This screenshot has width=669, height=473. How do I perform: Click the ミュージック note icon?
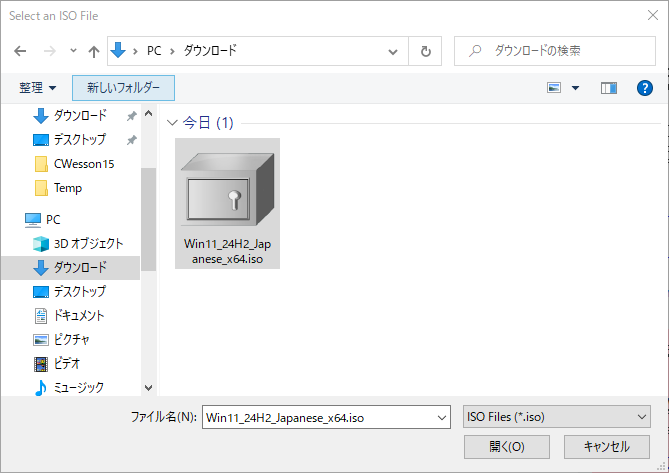coord(41,387)
